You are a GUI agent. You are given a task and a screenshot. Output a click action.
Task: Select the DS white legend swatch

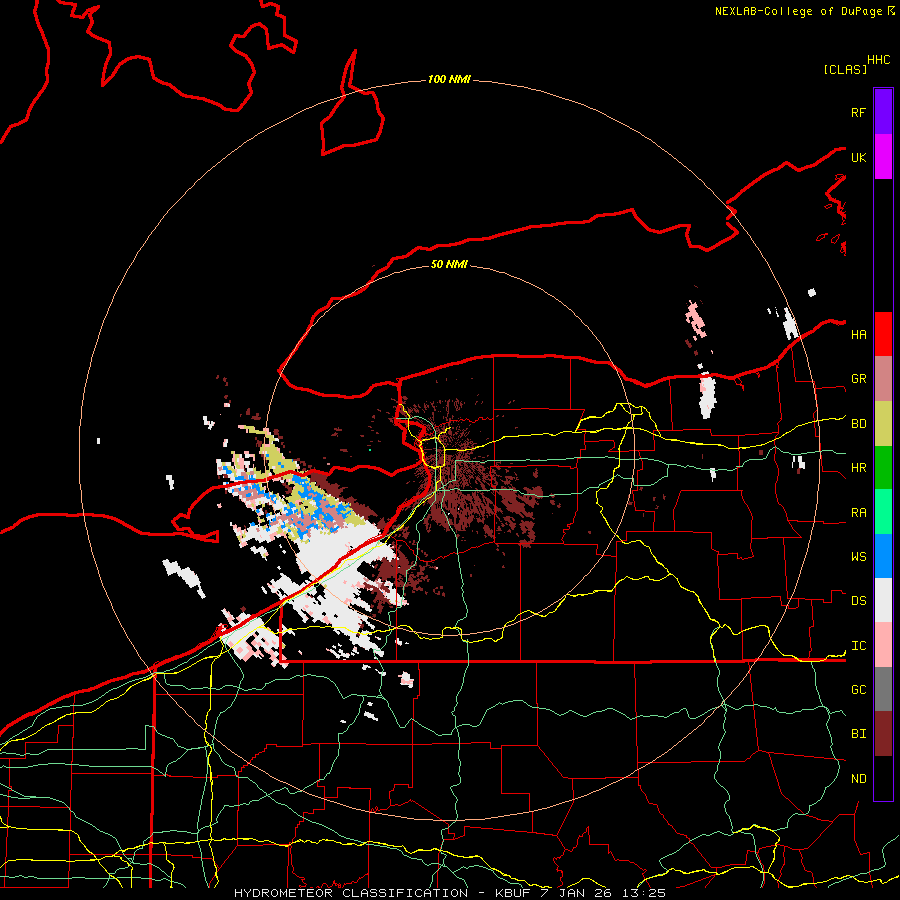(883, 600)
